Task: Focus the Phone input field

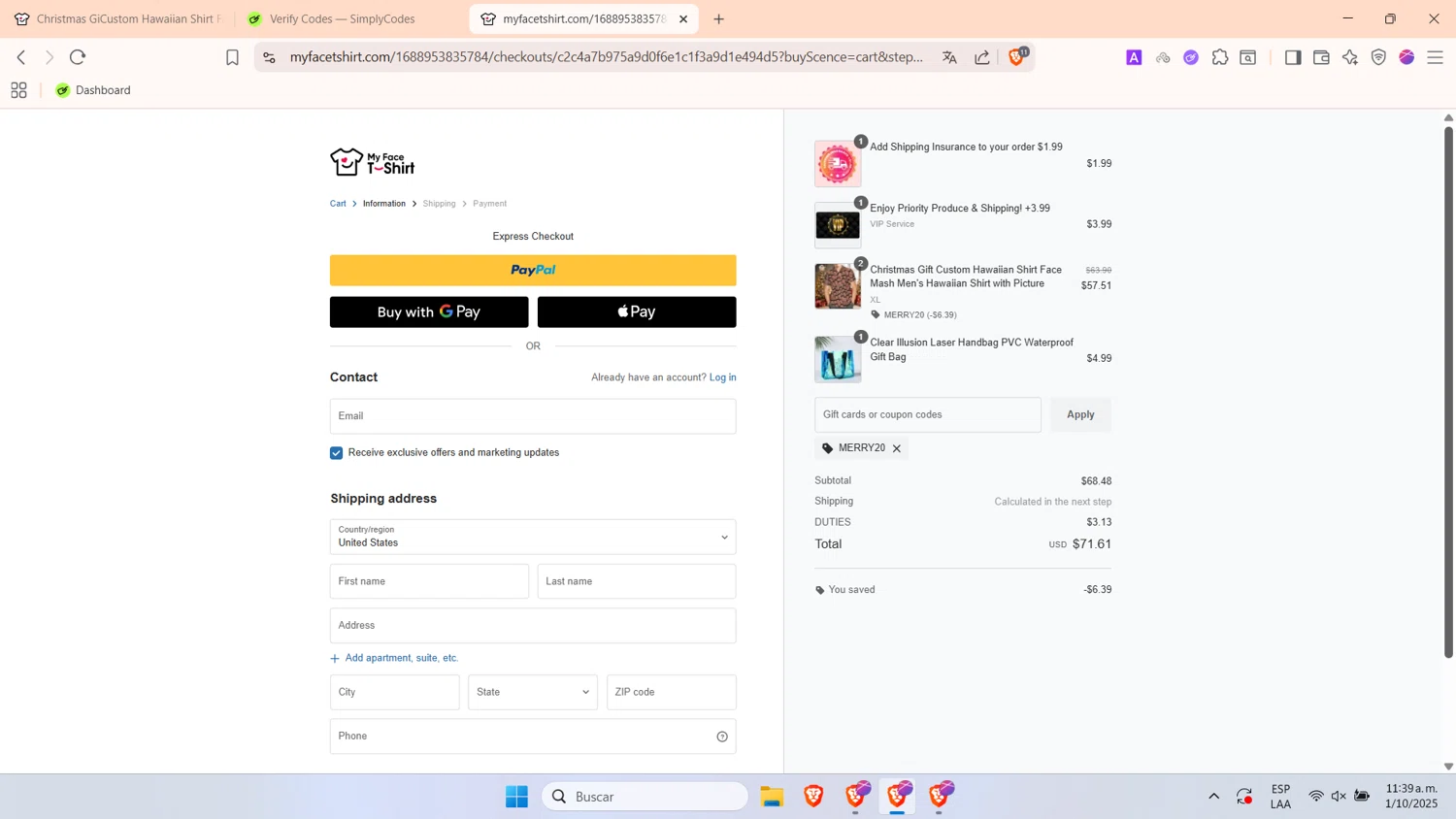Action: click(533, 737)
